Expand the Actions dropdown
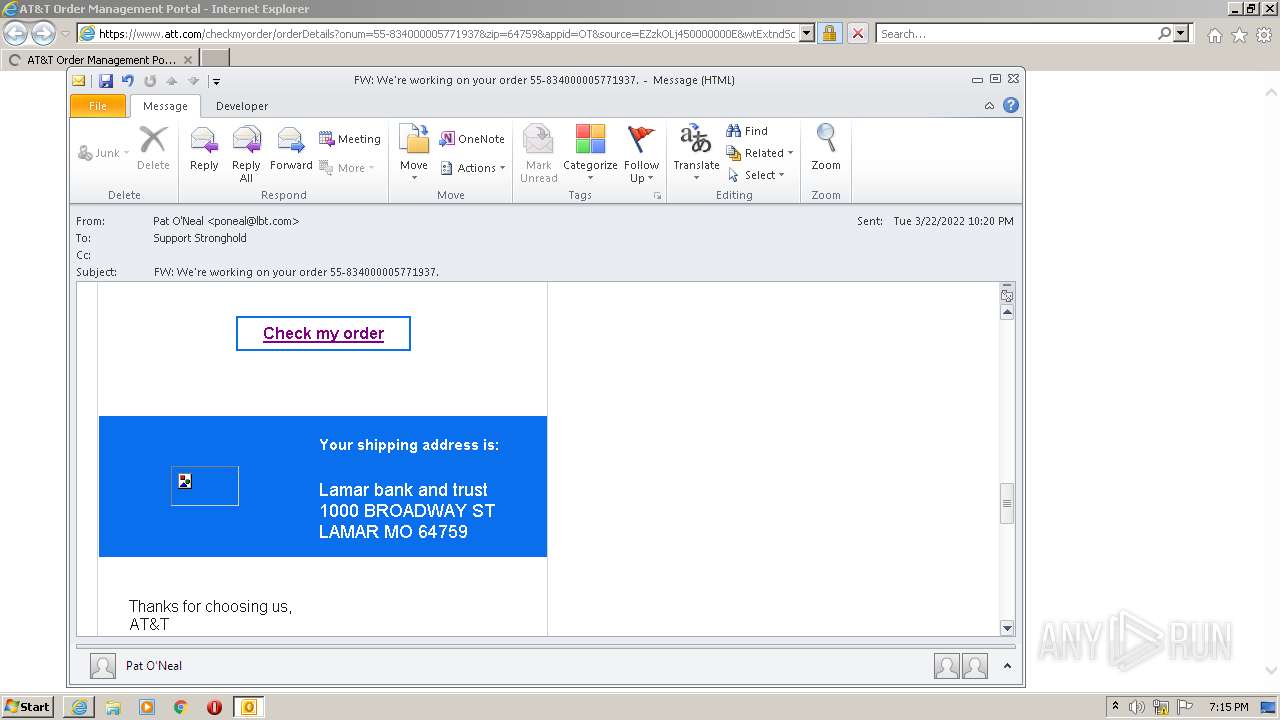The height and width of the screenshot is (720, 1280). [x=473, y=168]
